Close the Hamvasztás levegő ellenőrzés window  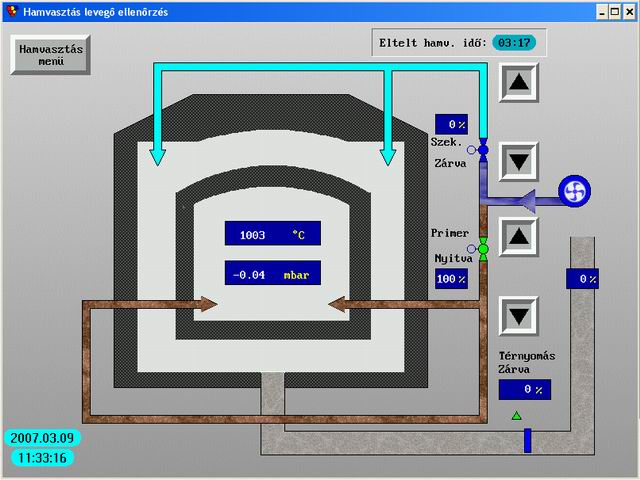629,12
